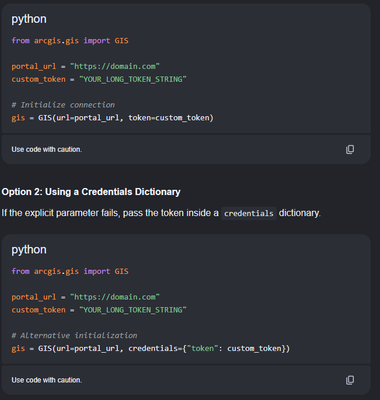Screen dimensions: 380x400
Task: Click the Option 2 Credentials Dictionary heading
Action: [91, 192]
